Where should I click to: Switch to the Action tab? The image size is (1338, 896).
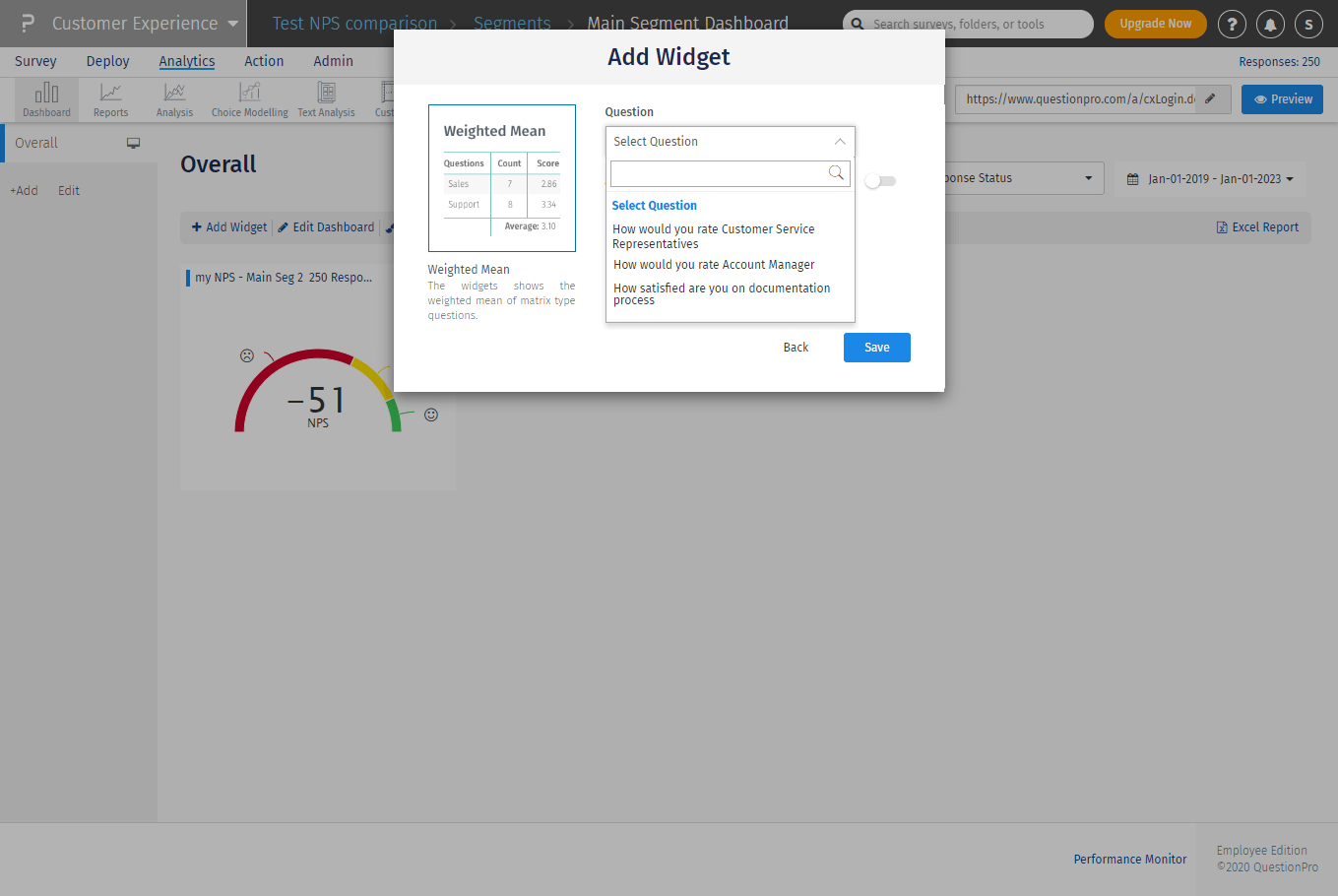264,60
